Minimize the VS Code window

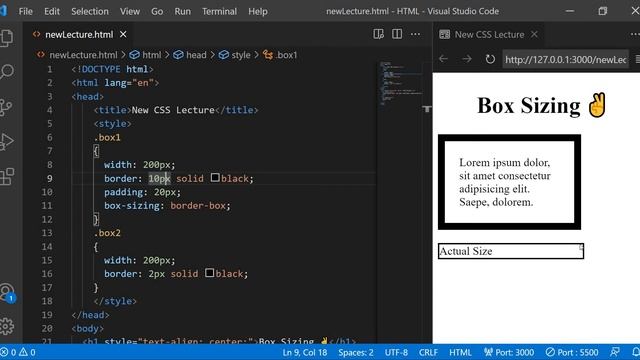pyautogui.click(x=570, y=11)
